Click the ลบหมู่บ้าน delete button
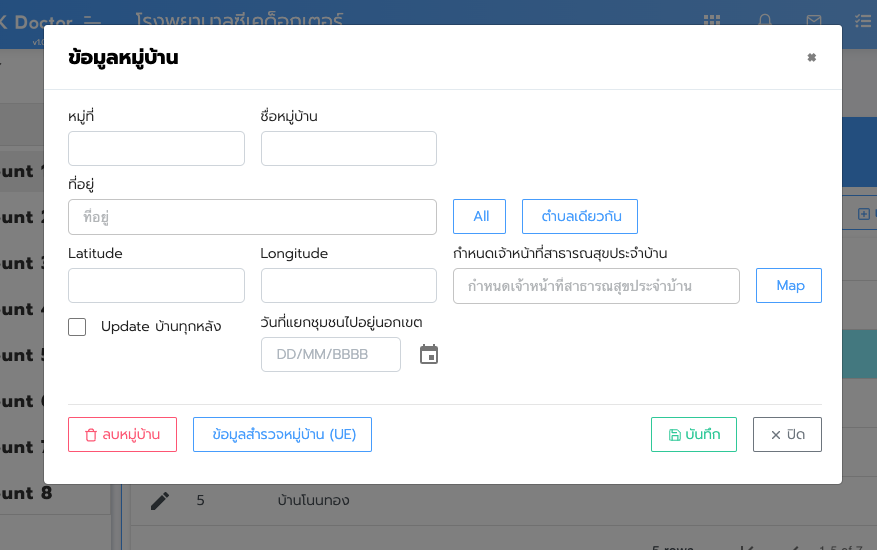The height and width of the screenshot is (550, 877). tap(122, 435)
